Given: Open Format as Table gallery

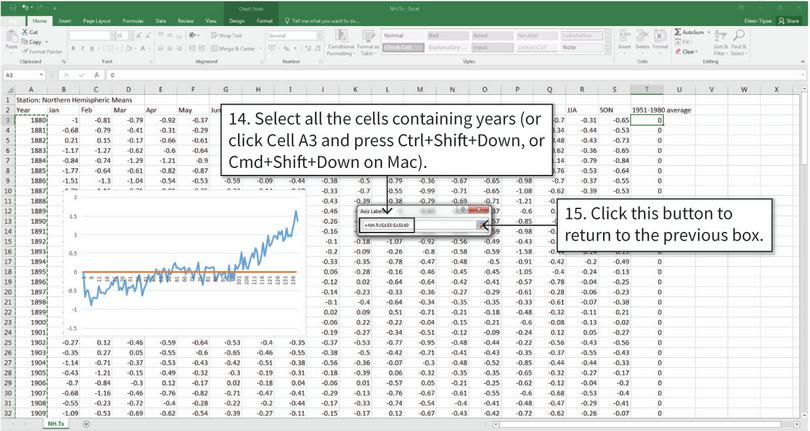Looking at the screenshot, I should click(368, 42).
